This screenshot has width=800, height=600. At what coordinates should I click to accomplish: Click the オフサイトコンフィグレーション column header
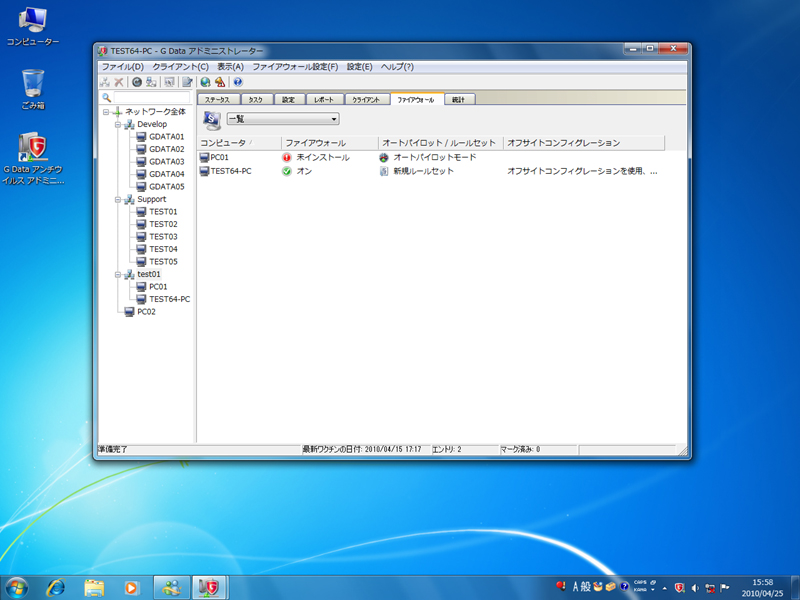click(564, 143)
